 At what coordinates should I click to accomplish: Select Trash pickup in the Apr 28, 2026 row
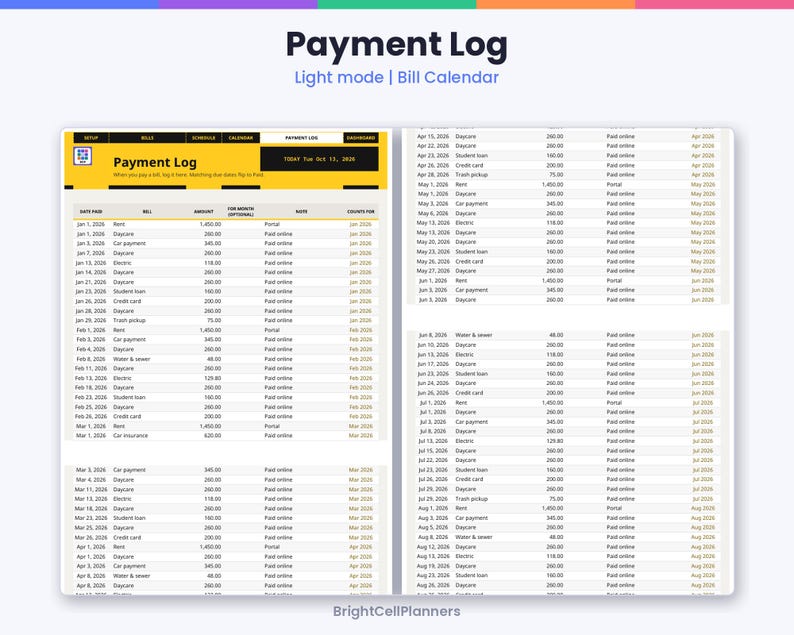(x=471, y=175)
